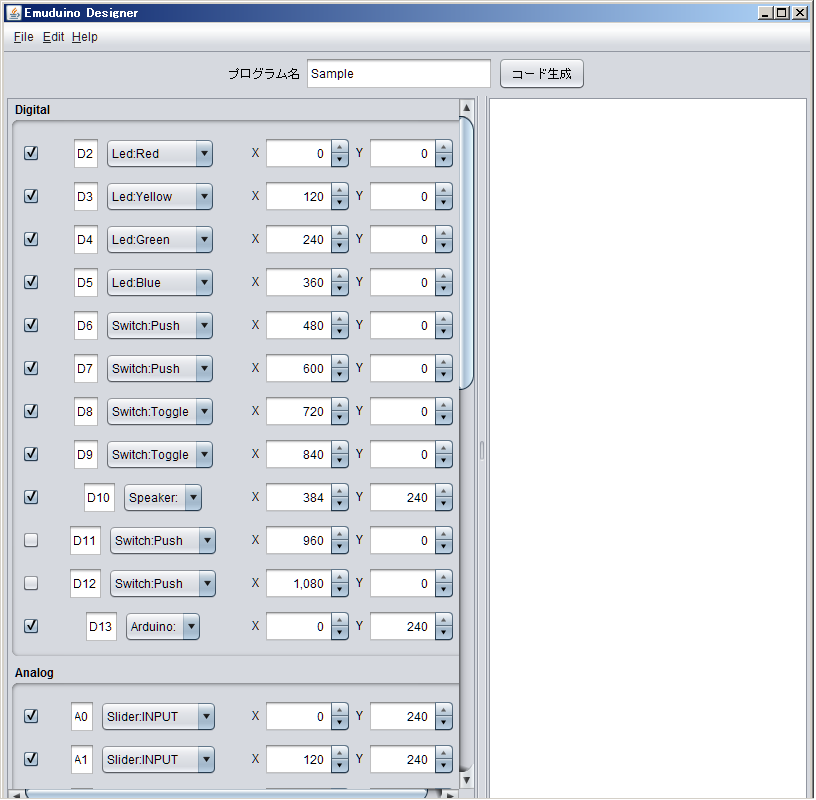Screen dimensions: 816x800
Task: Decrease the D4 X value of 240
Action: click(340, 246)
